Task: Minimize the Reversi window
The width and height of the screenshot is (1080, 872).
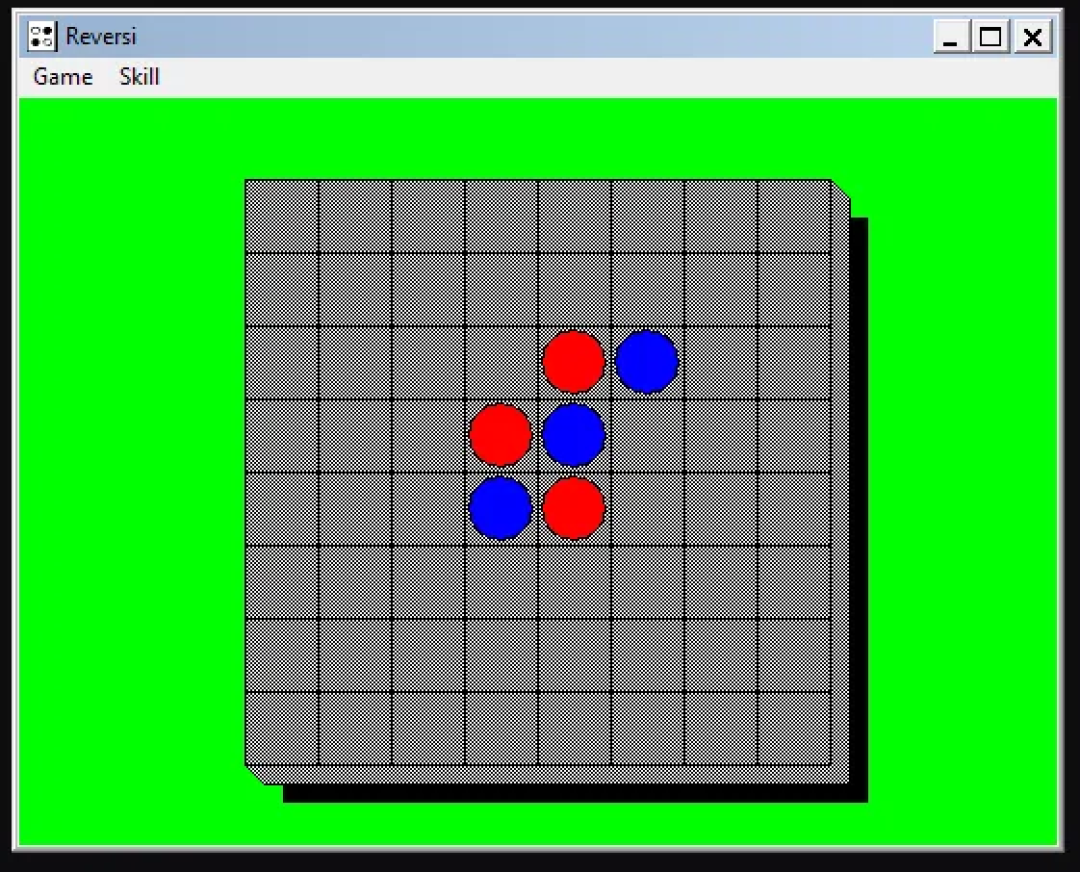Action: pos(951,36)
